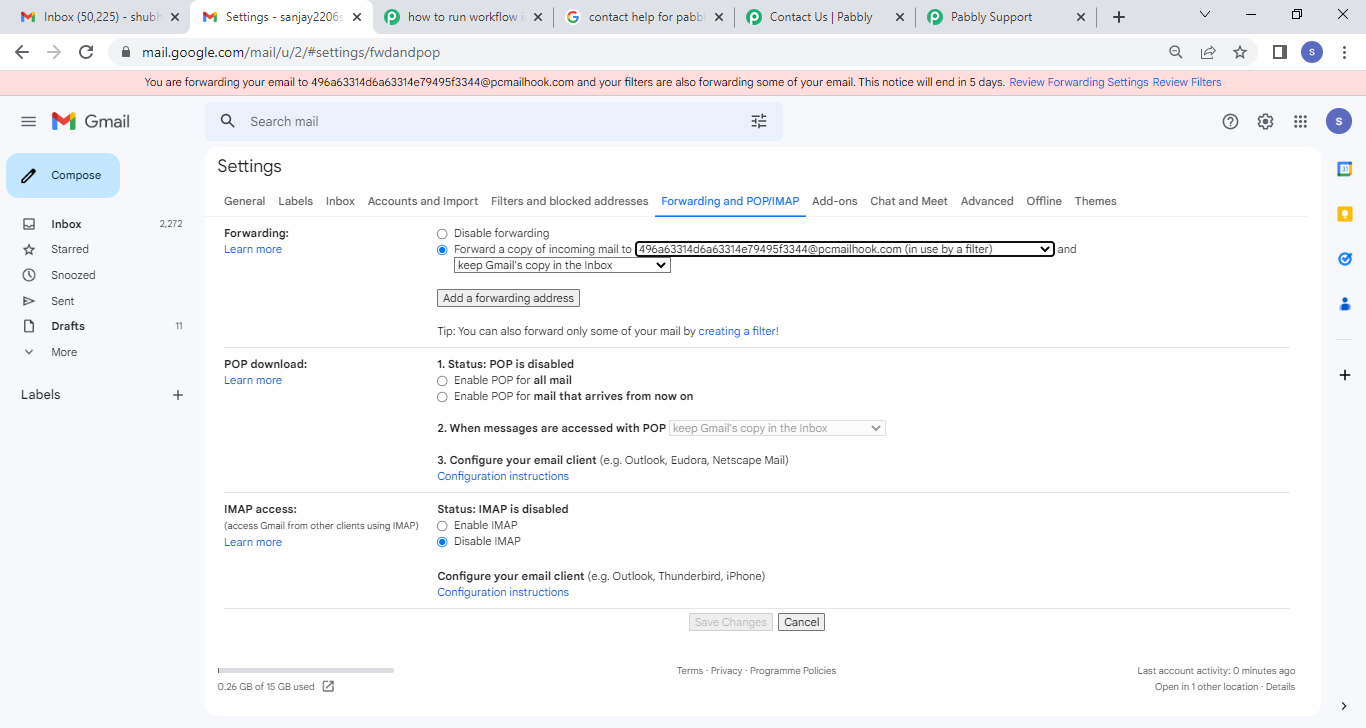Viewport: 1366px width, 728px height.
Task: Click the browser address bar URL
Action: (x=291, y=52)
